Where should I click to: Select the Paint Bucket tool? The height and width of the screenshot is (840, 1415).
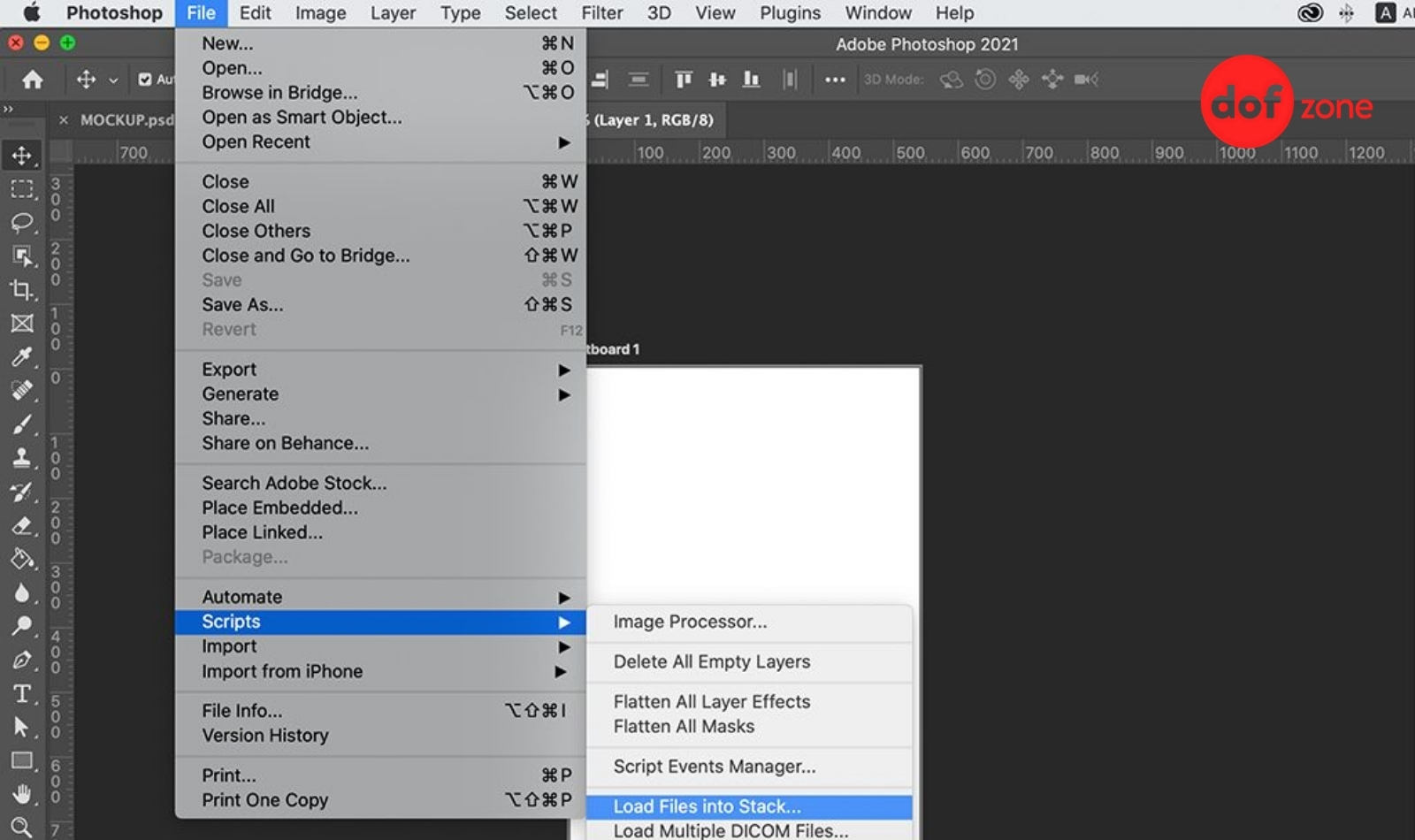point(22,559)
